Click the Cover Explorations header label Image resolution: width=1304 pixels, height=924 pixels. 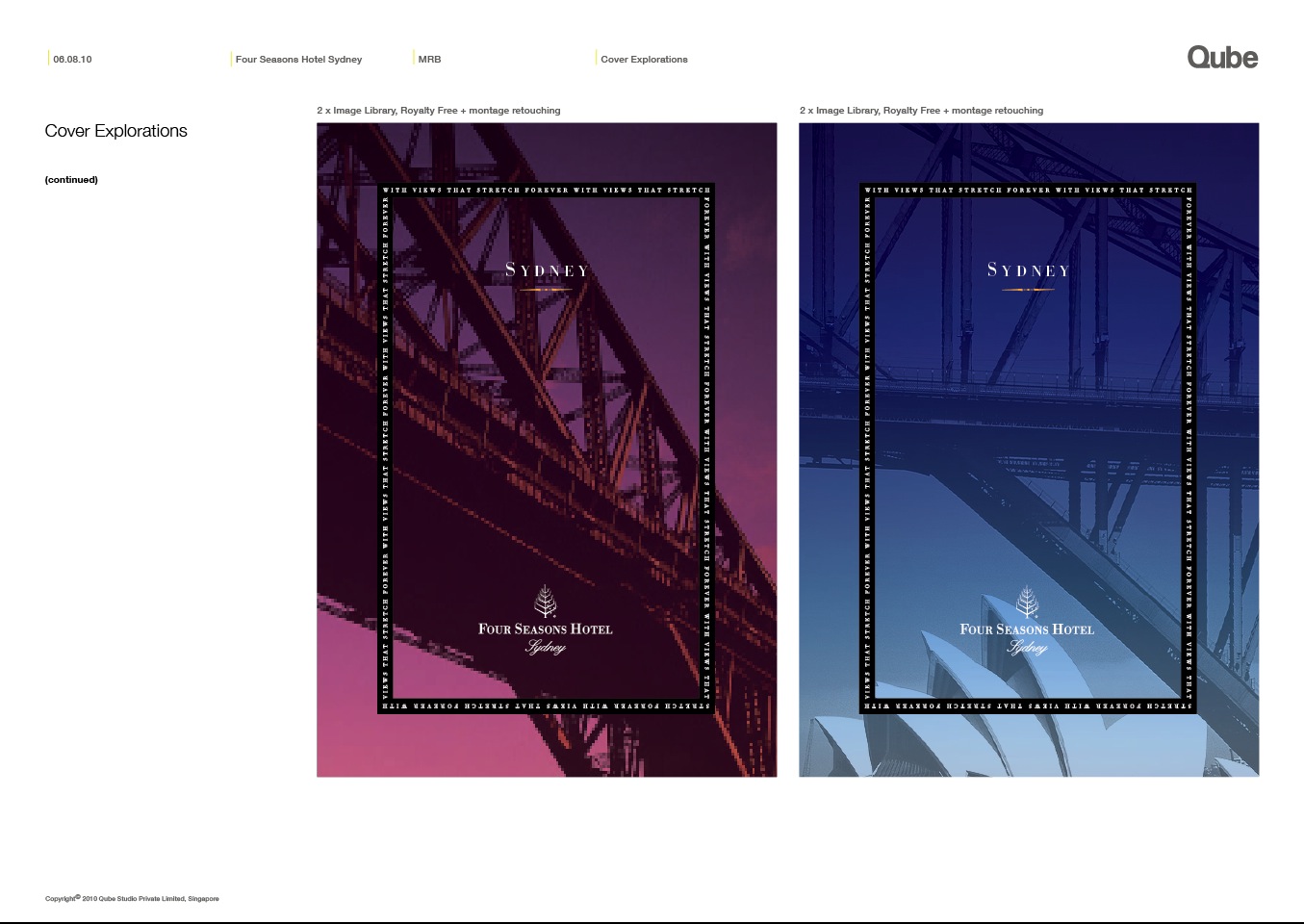coord(644,60)
